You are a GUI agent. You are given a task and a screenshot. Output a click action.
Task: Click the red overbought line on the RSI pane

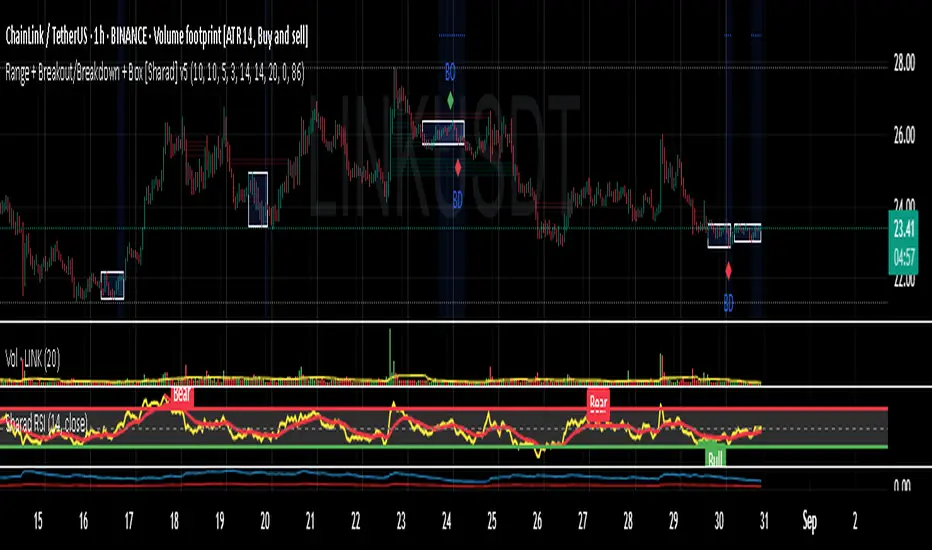coord(443,409)
